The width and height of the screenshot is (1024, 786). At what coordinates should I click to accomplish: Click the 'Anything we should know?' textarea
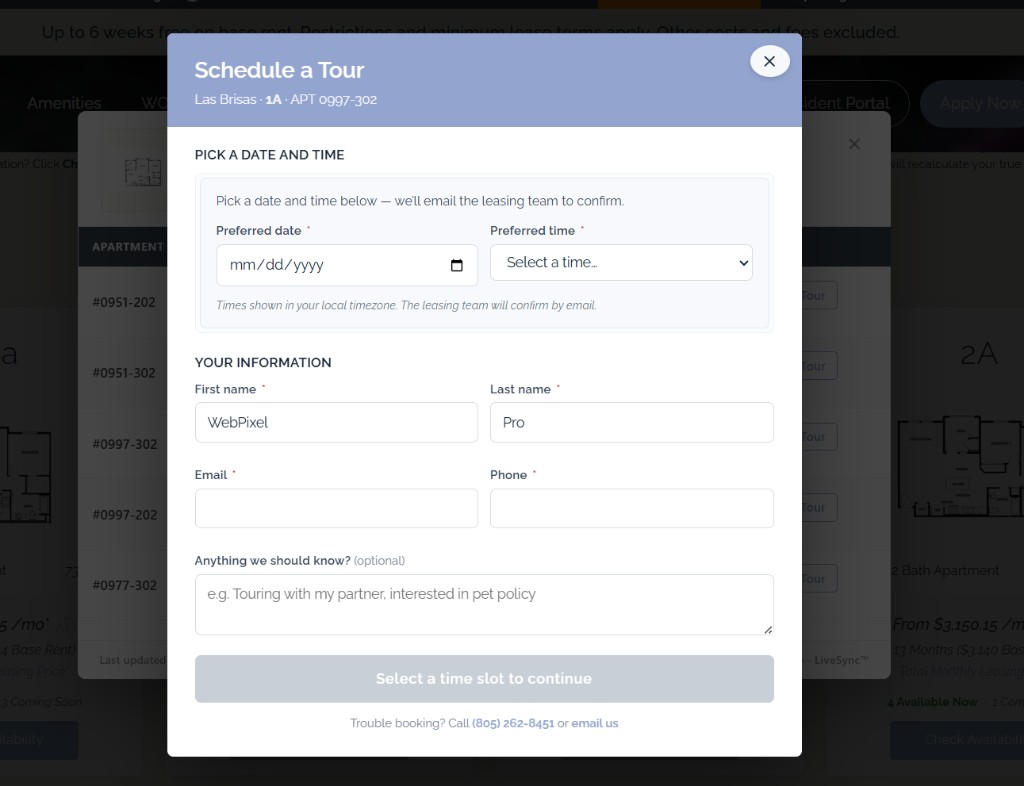484,604
